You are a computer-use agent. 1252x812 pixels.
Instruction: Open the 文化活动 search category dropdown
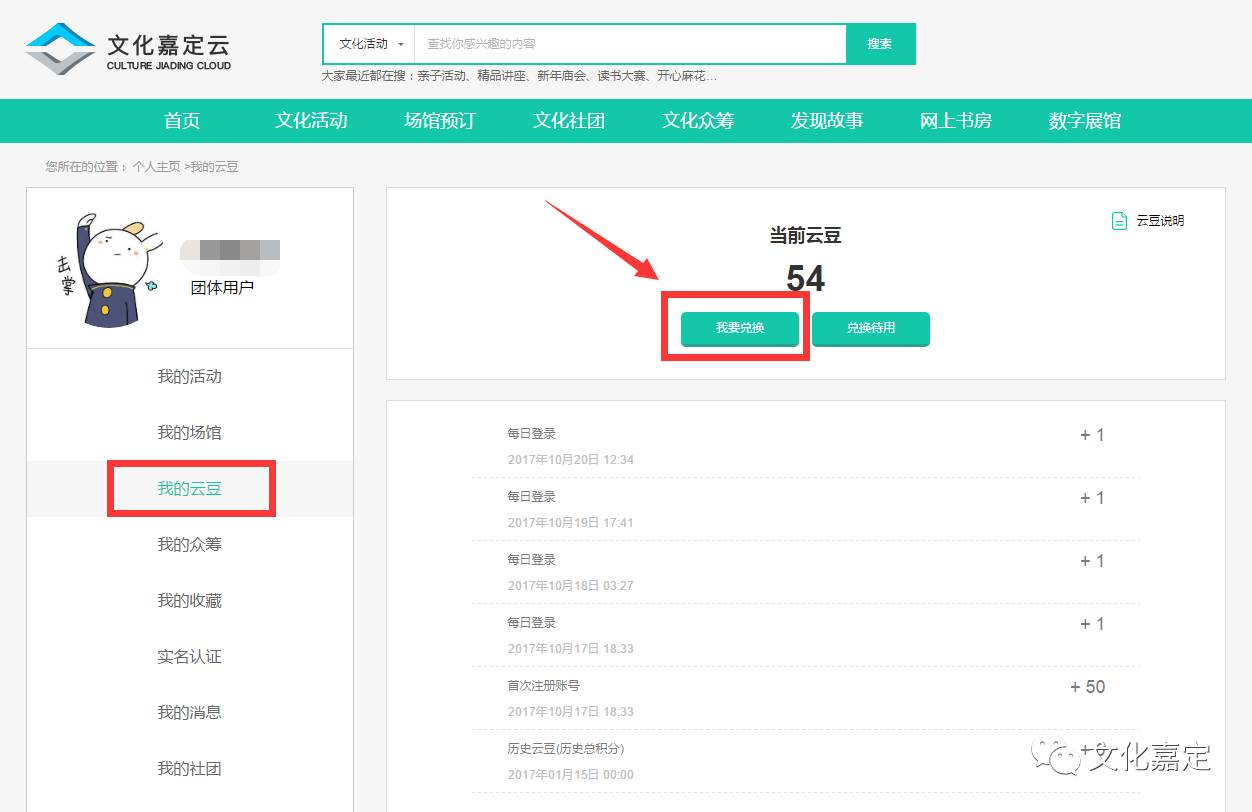point(370,44)
